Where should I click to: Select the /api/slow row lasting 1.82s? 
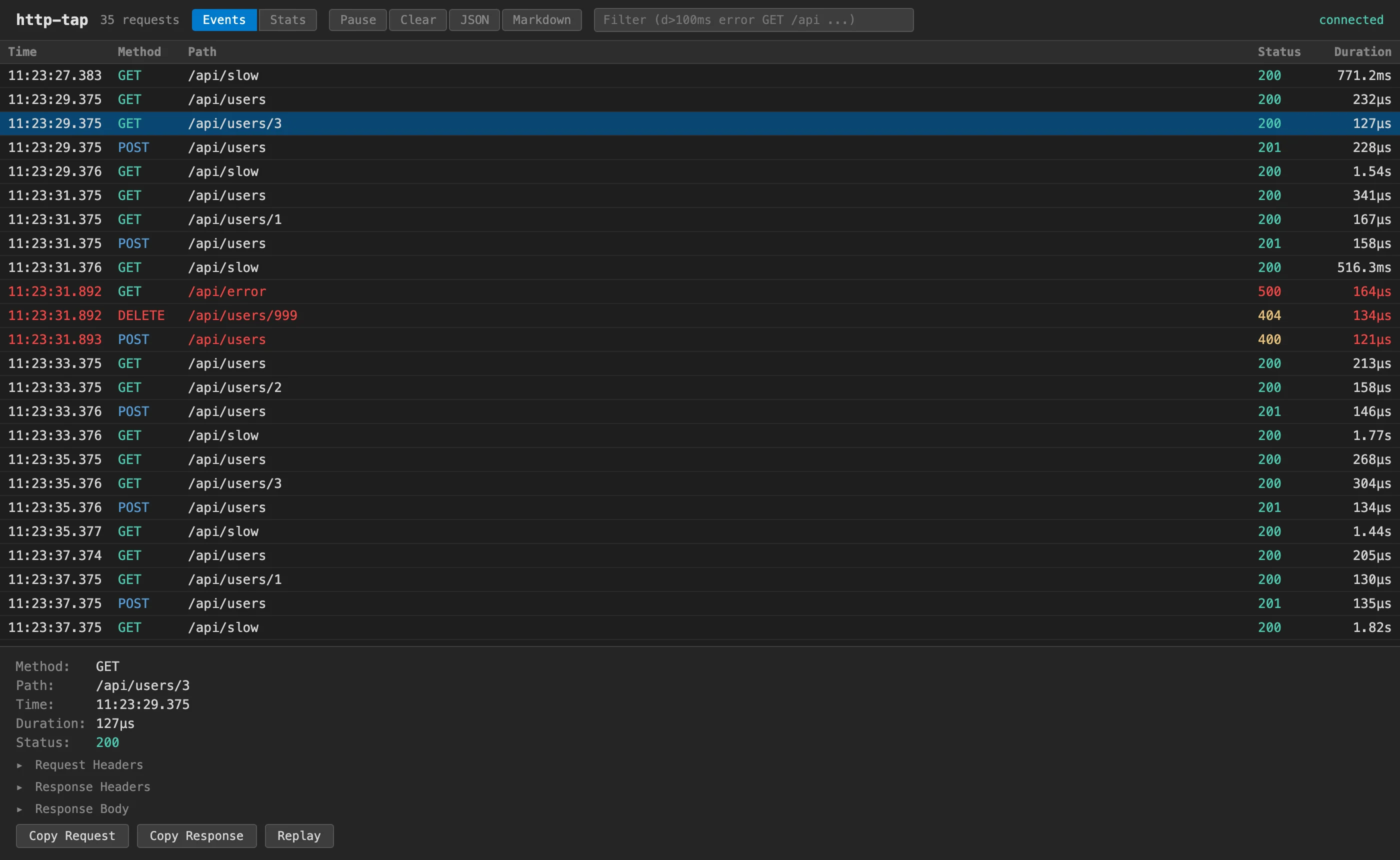[700, 627]
